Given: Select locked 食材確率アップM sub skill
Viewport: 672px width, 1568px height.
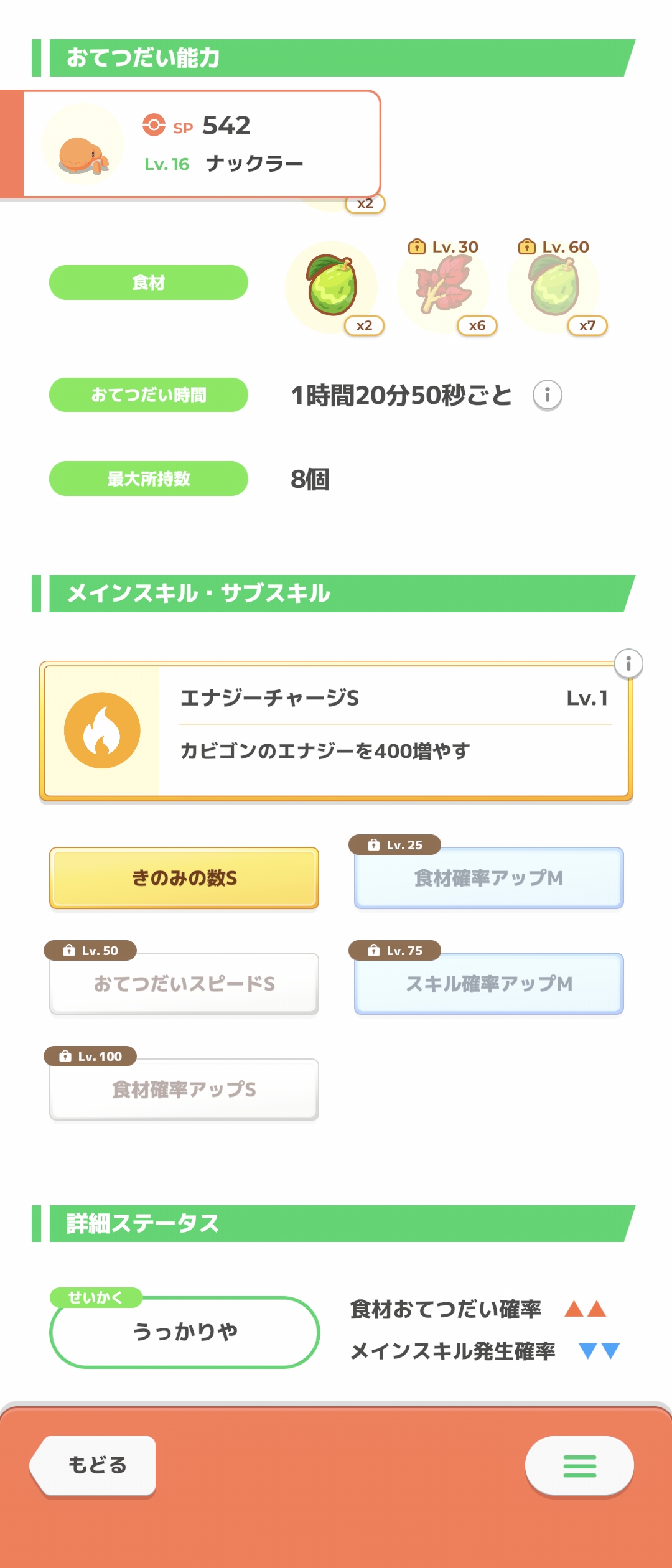Looking at the screenshot, I should pos(489,878).
